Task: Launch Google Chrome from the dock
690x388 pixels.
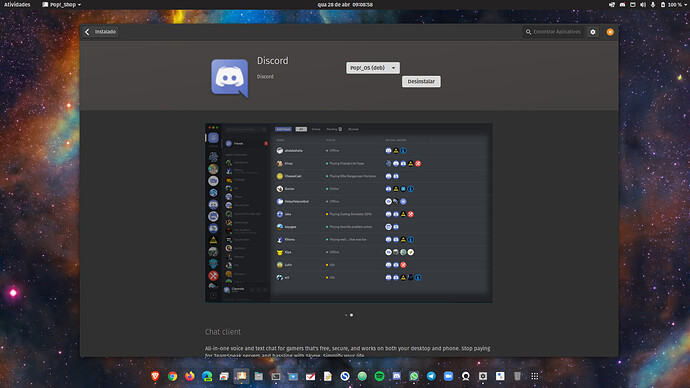Action: point(172,376)
